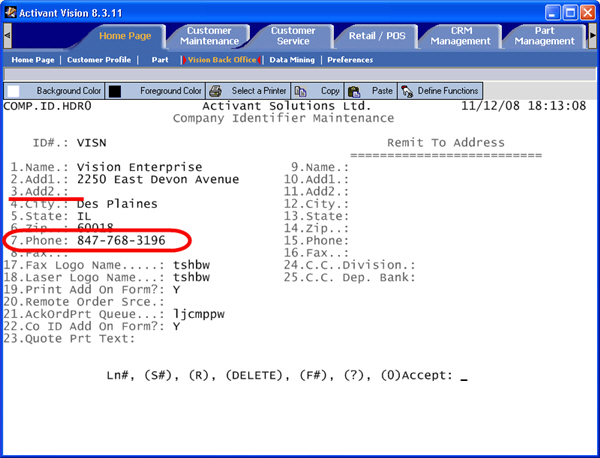Open Foreground Color chooser button
Image resolution: width=600 pixels, height=458 pixels.
click(x=155, y=91)
